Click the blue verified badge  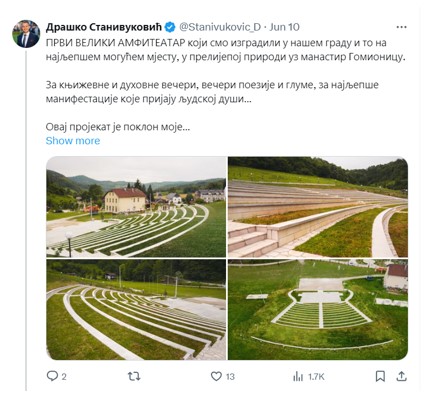(170, 27)
